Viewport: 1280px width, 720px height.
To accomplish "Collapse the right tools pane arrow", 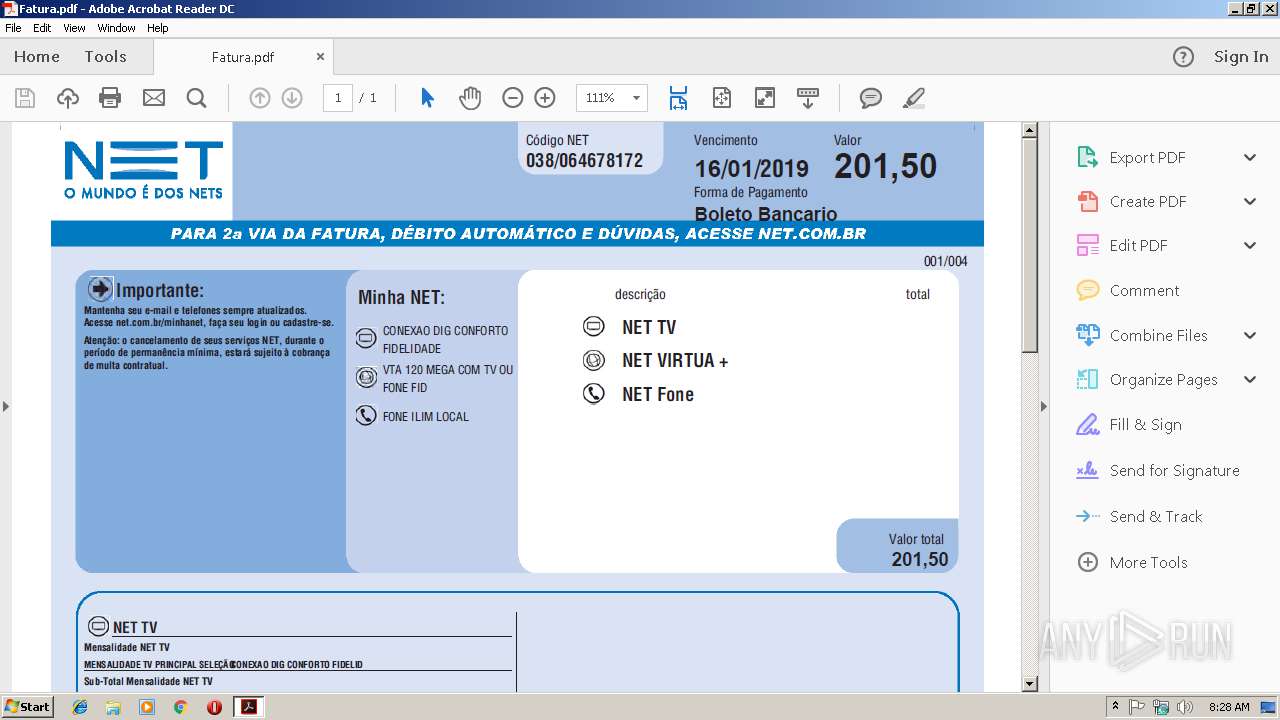I will (x=1044, y=406).
